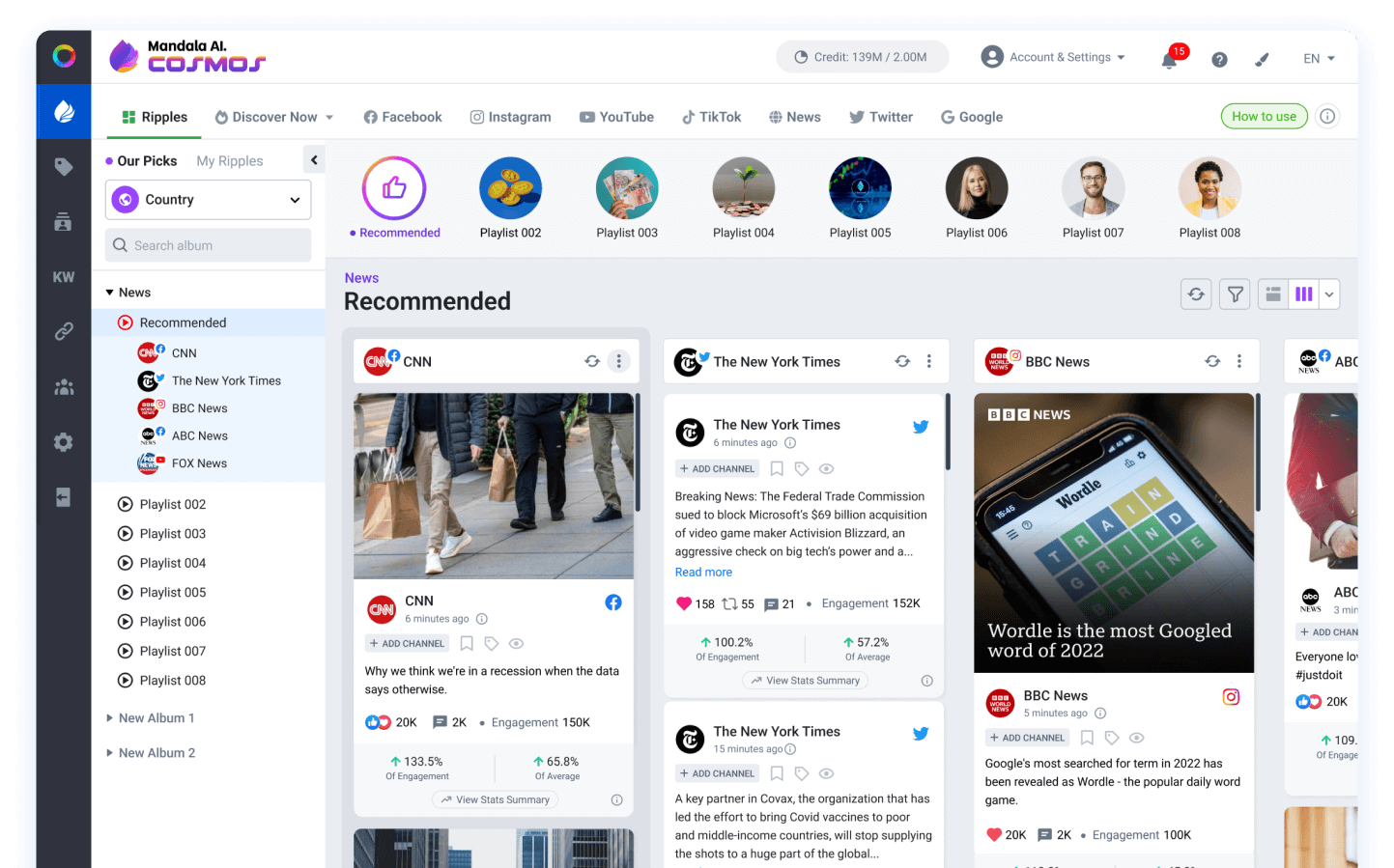
Task: Switch to list view layout
Action: coord(1273,294)
